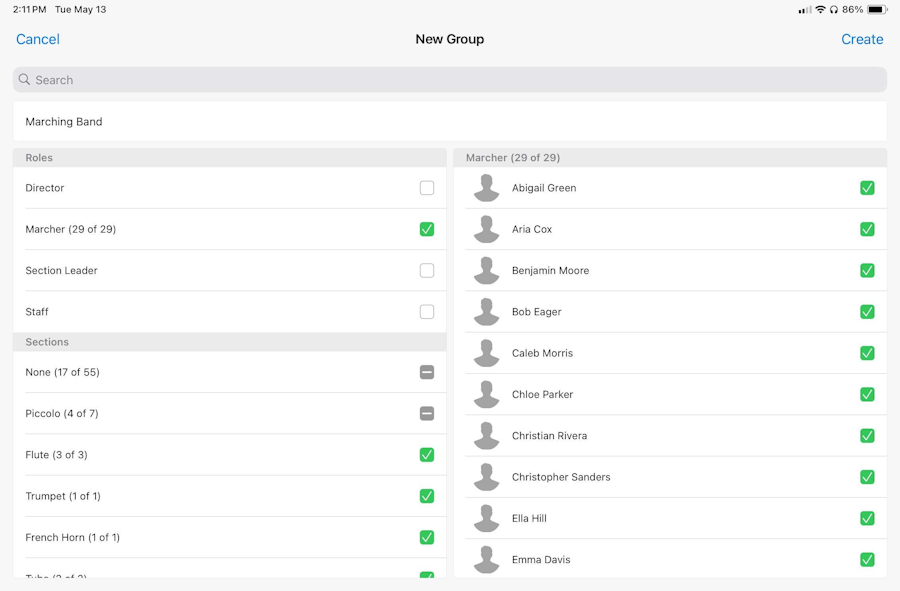The image size is (900, 591).
Task: Check the Section Leader role box
Action: coord(427,271)
